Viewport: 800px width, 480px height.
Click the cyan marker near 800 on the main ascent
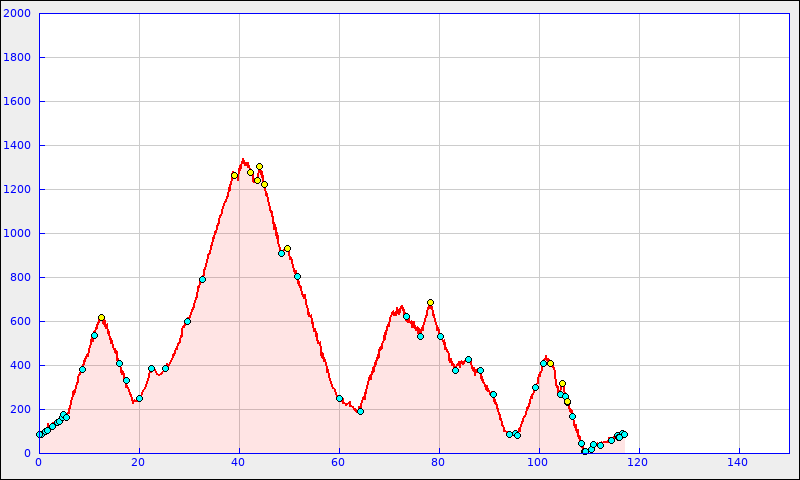pos(202,279)
